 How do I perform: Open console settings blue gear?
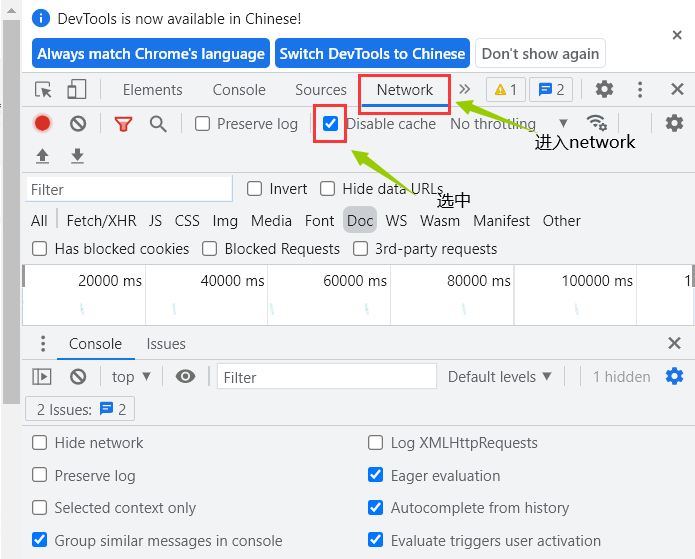click(674, 376)
